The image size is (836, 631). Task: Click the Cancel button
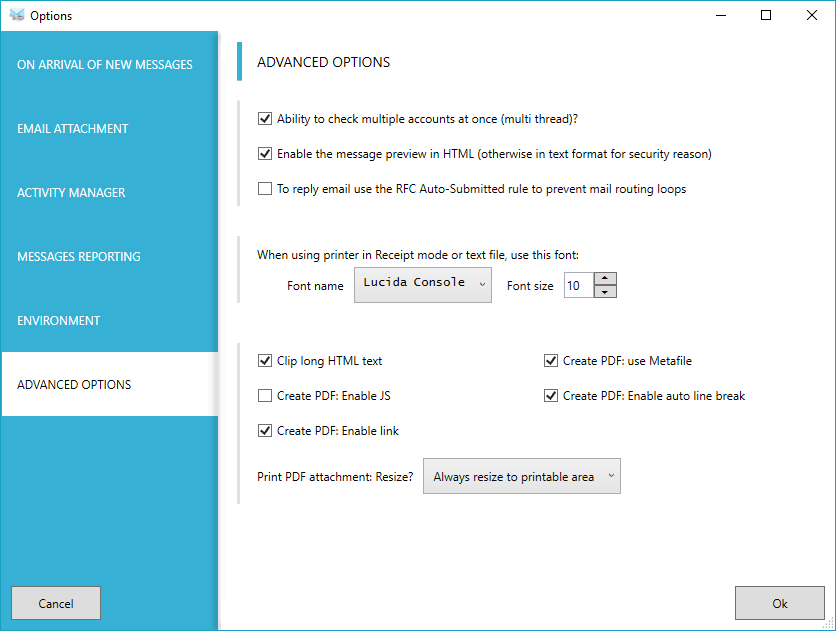(56, 603)
